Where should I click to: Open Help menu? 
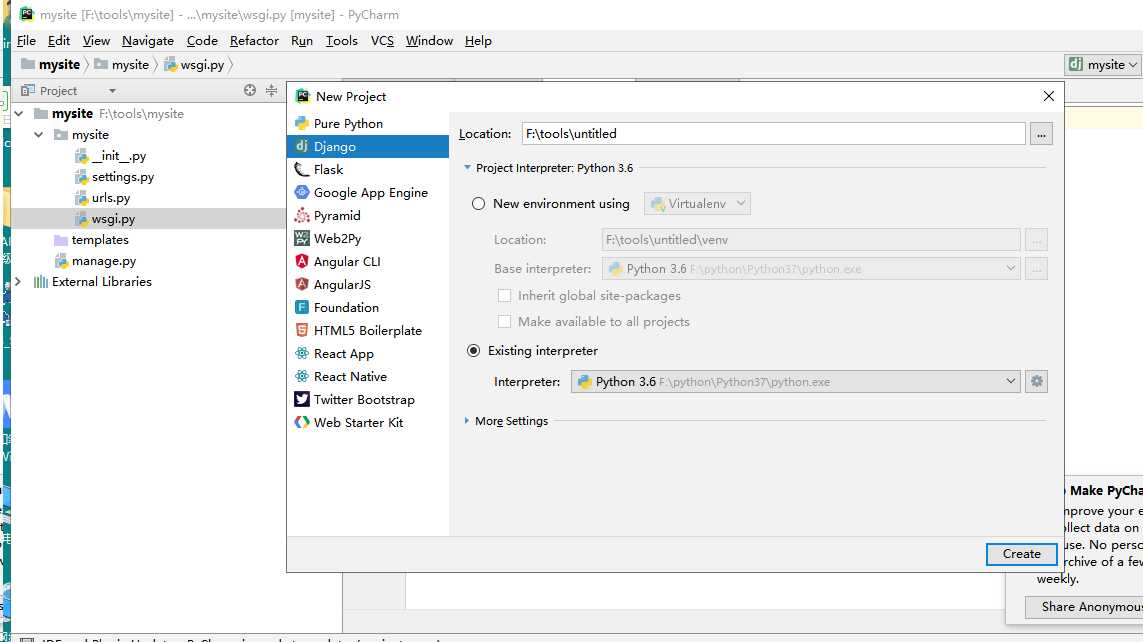click(x=478, y=41)
